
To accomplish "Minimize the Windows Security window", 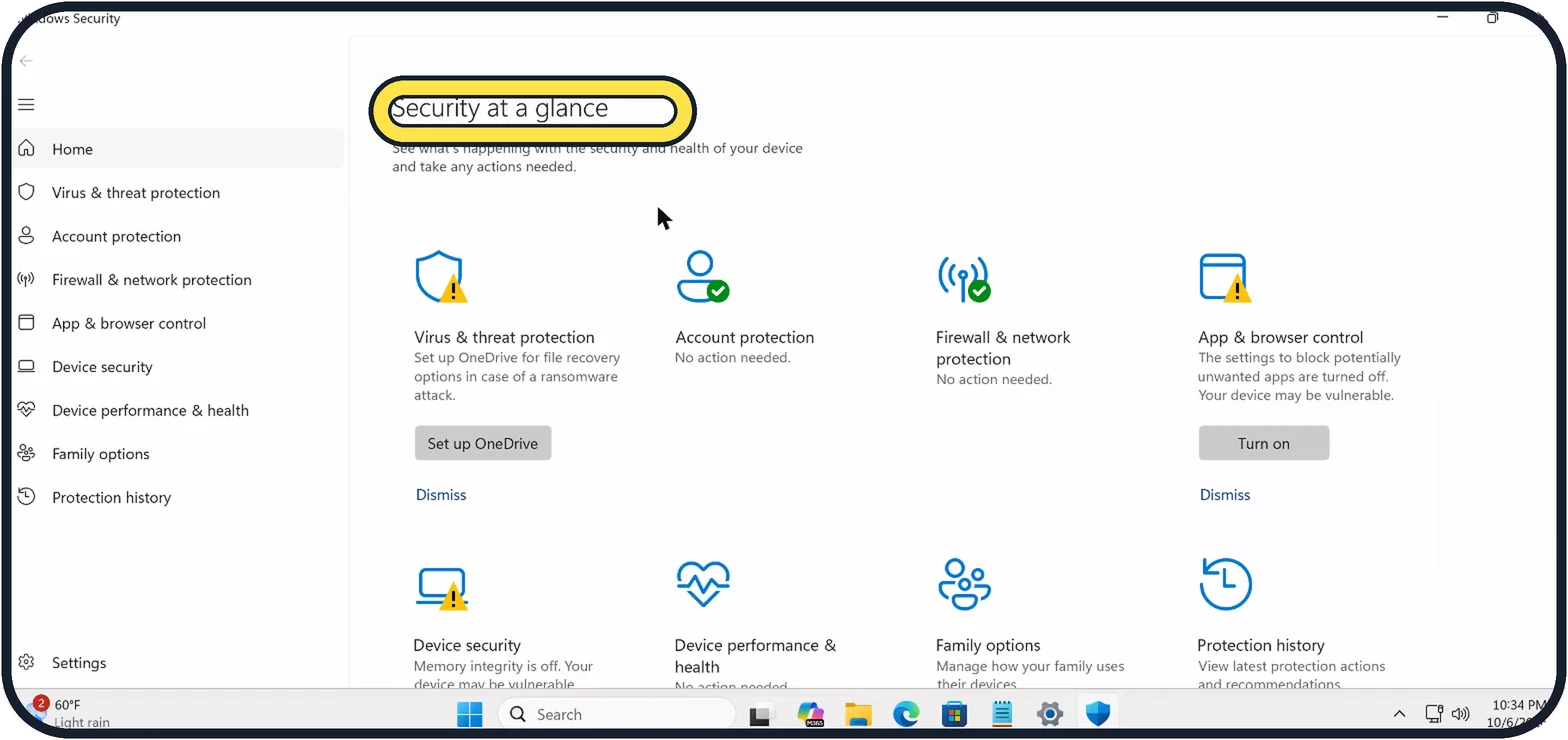I will click(x=1443, y=17).
